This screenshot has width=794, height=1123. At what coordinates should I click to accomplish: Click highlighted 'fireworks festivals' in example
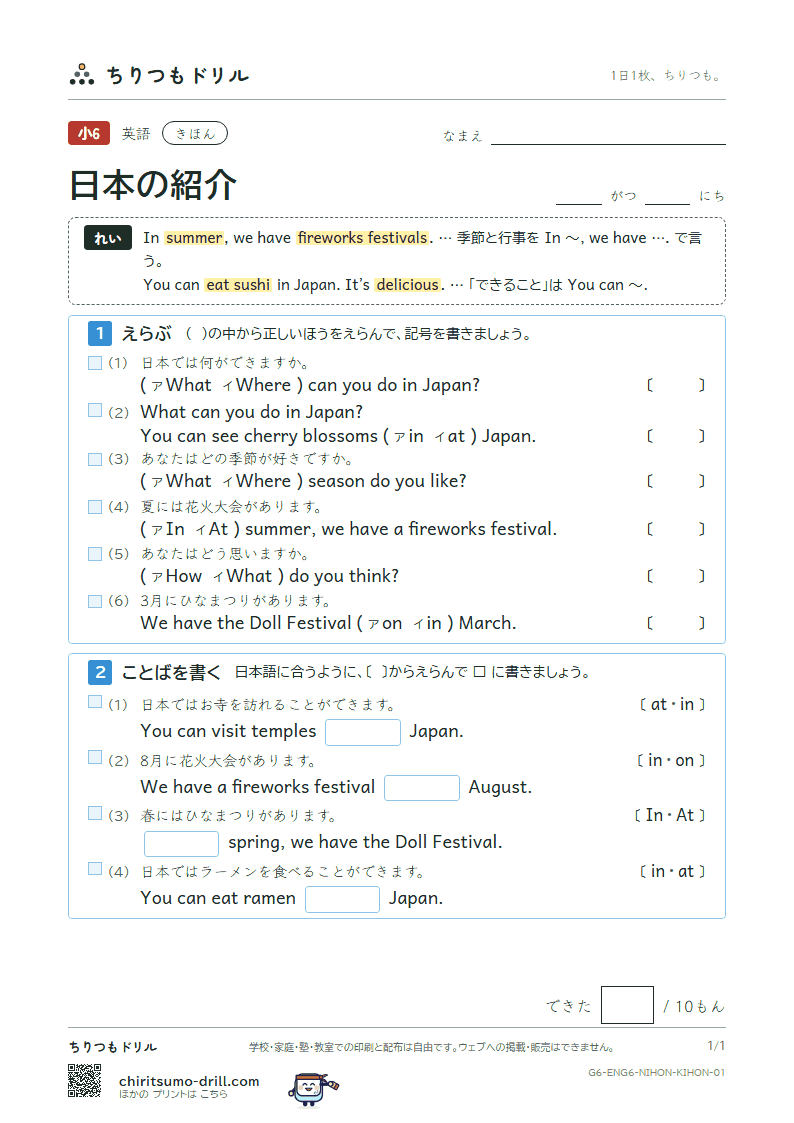(363, 238)
